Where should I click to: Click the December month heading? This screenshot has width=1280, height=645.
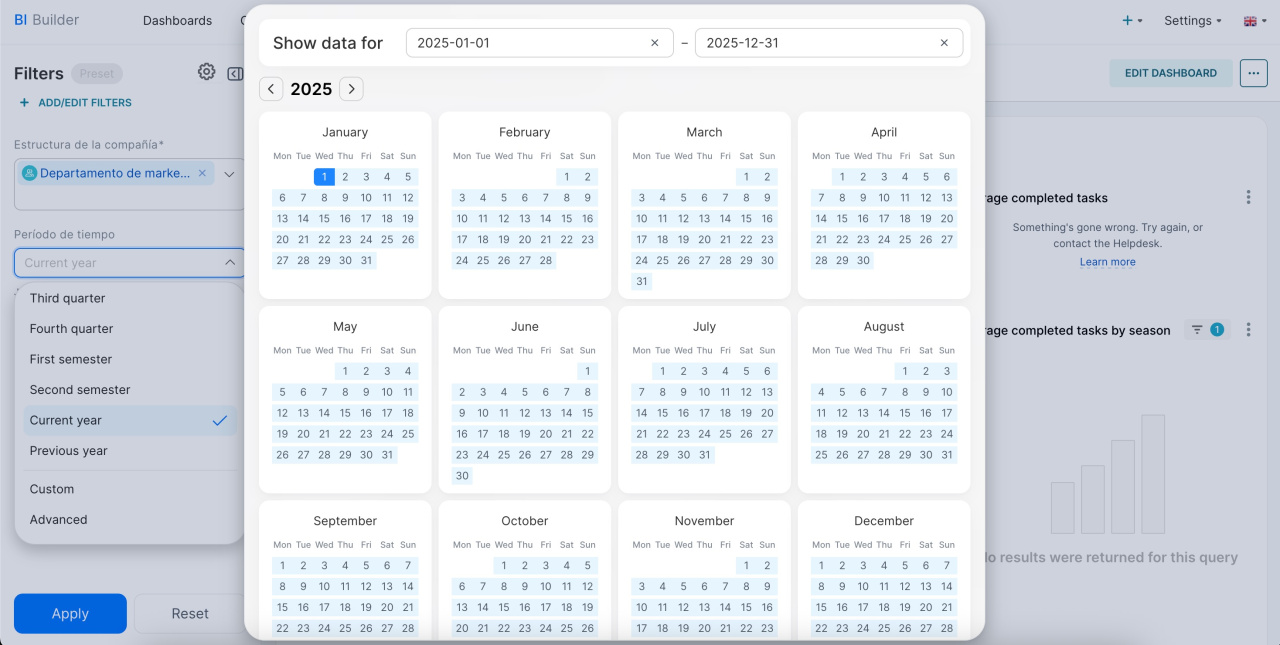[x=884, y=521]
